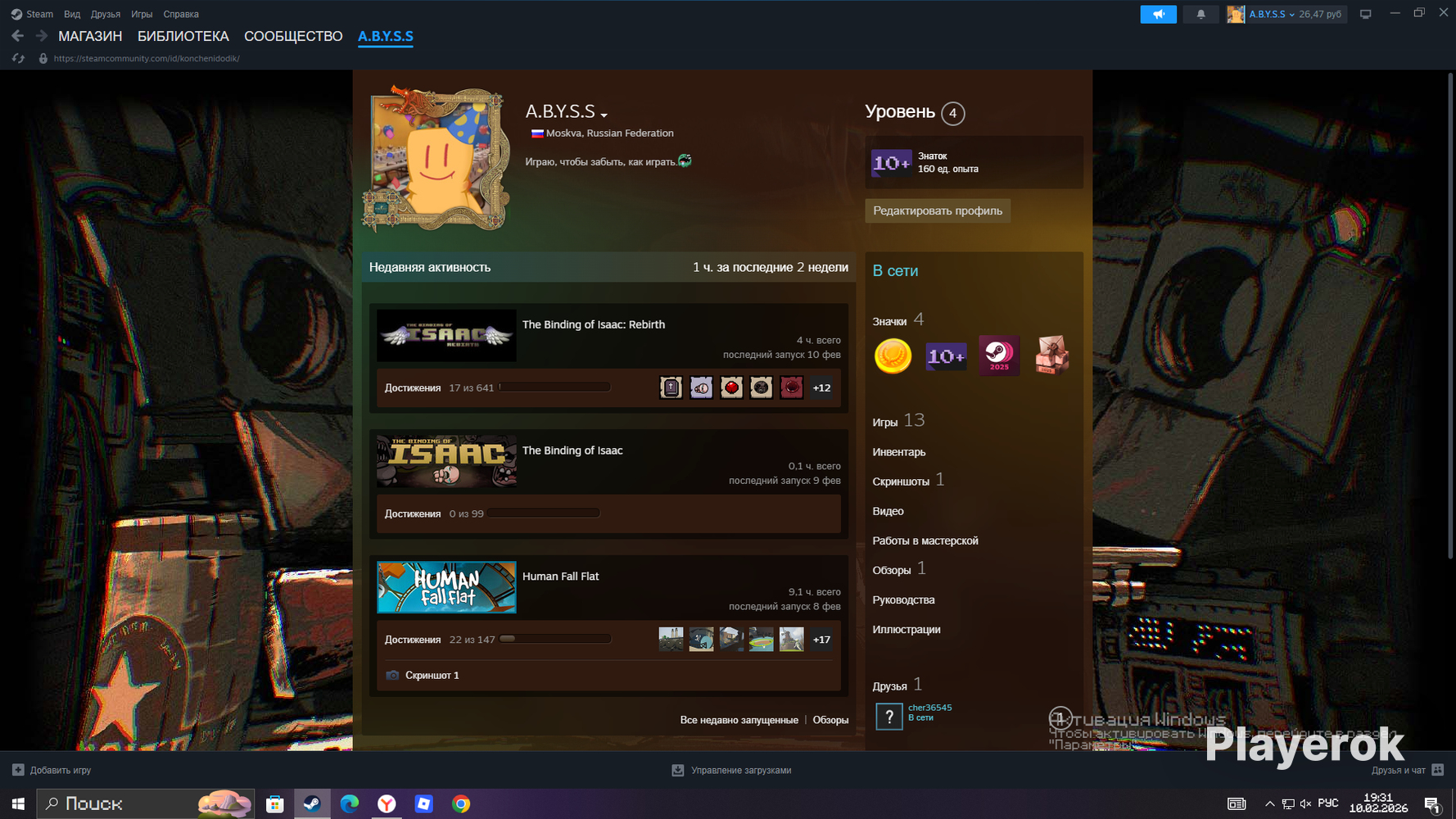This screenshot has width=1456, height=819.
Task: Open the megaphone announcements button
Action: [x=1158, y=14]
